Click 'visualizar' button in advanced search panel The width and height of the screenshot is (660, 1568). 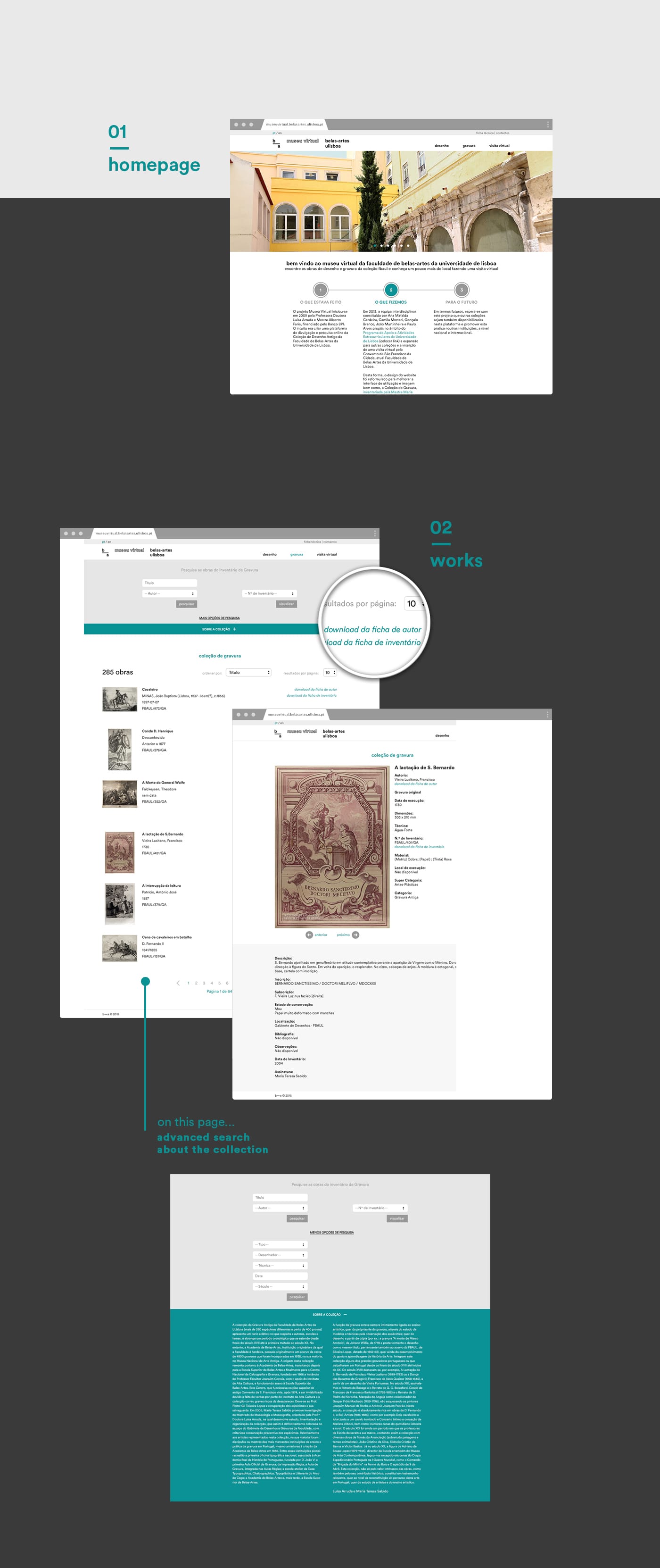tap(397, 1218)
